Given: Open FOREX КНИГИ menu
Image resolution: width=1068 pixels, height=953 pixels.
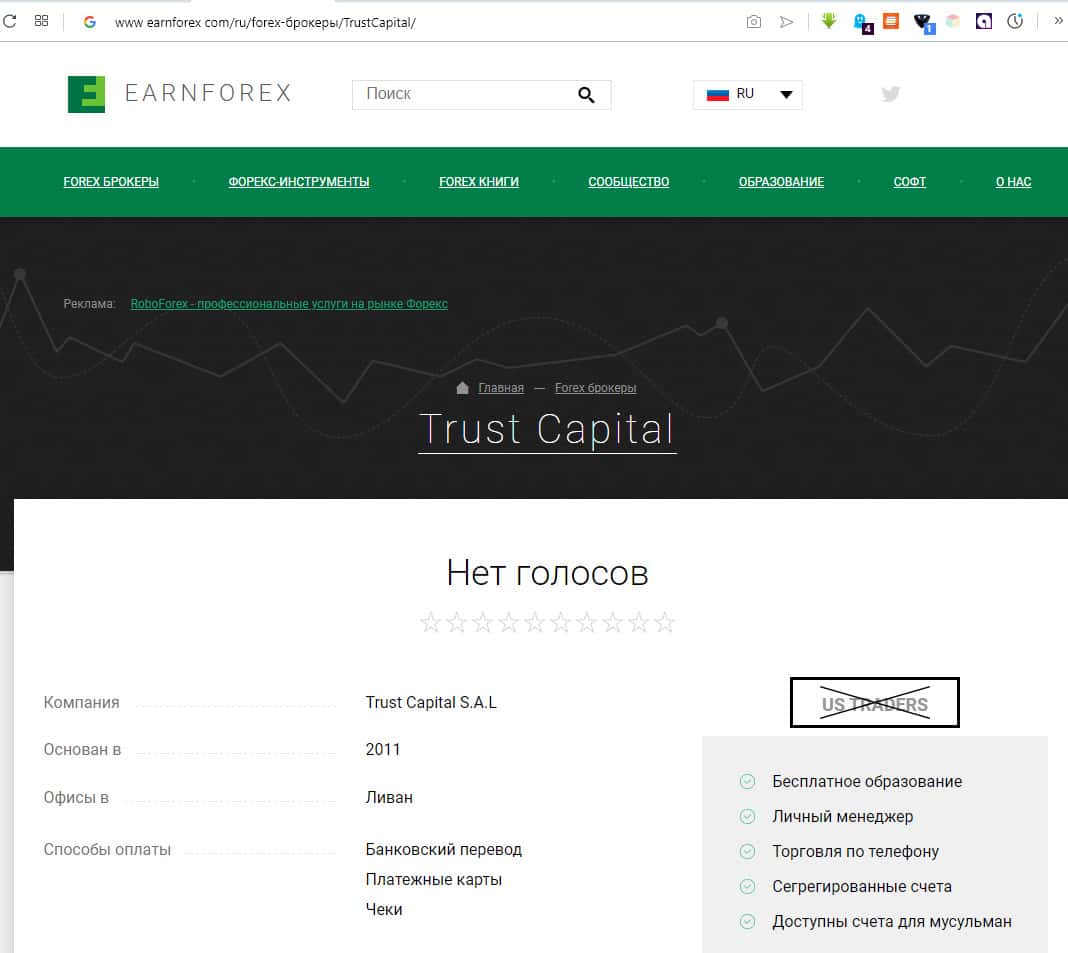Looking at the screenshot, I should (x=479, y=182).
